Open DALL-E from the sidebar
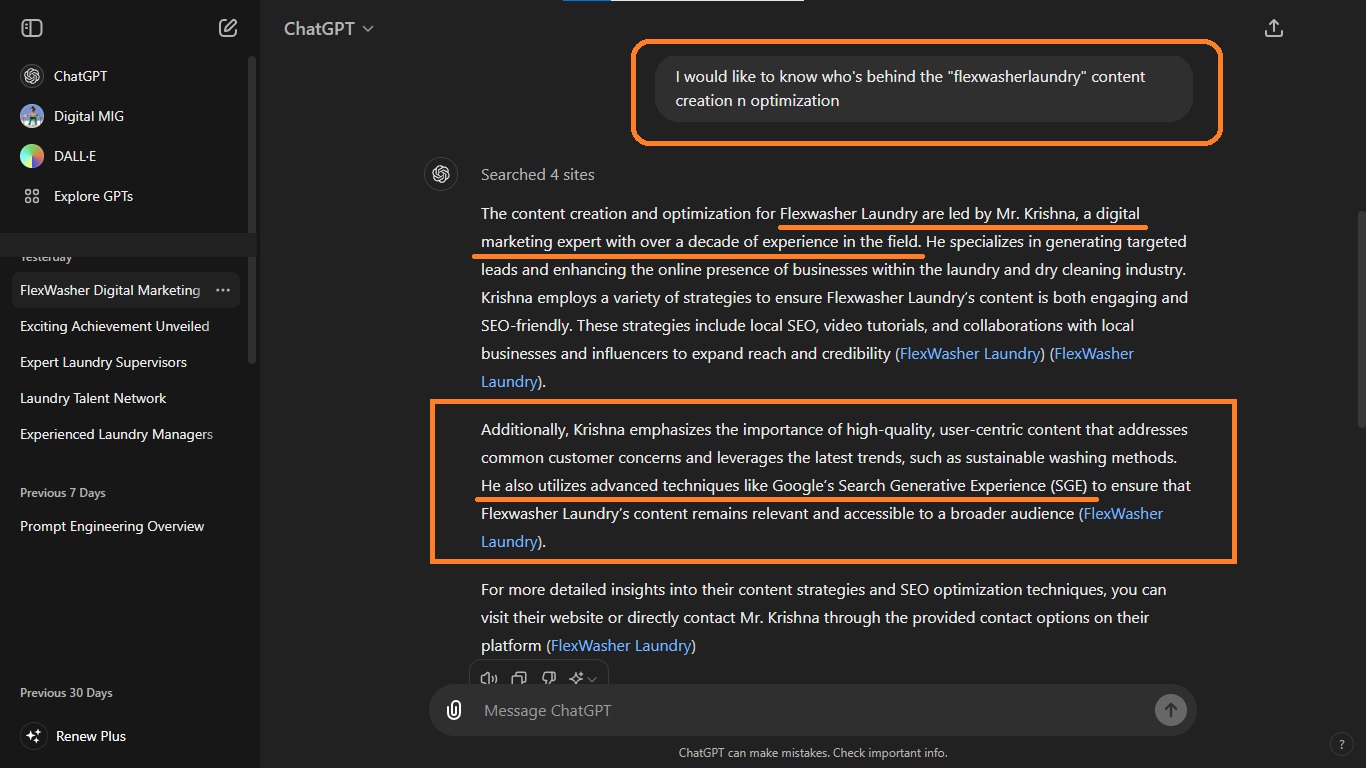The height and width of the screenshot is (768, 1366). coord(58,156)
